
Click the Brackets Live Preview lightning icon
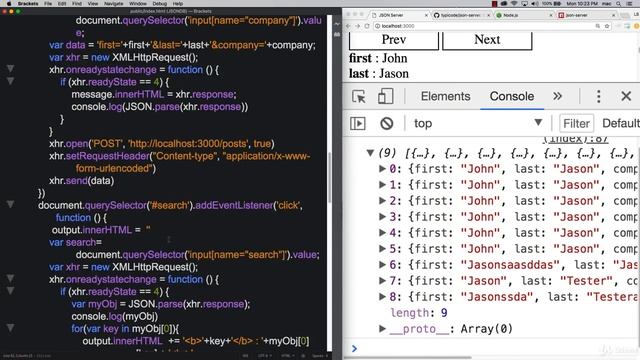[337, 24]
